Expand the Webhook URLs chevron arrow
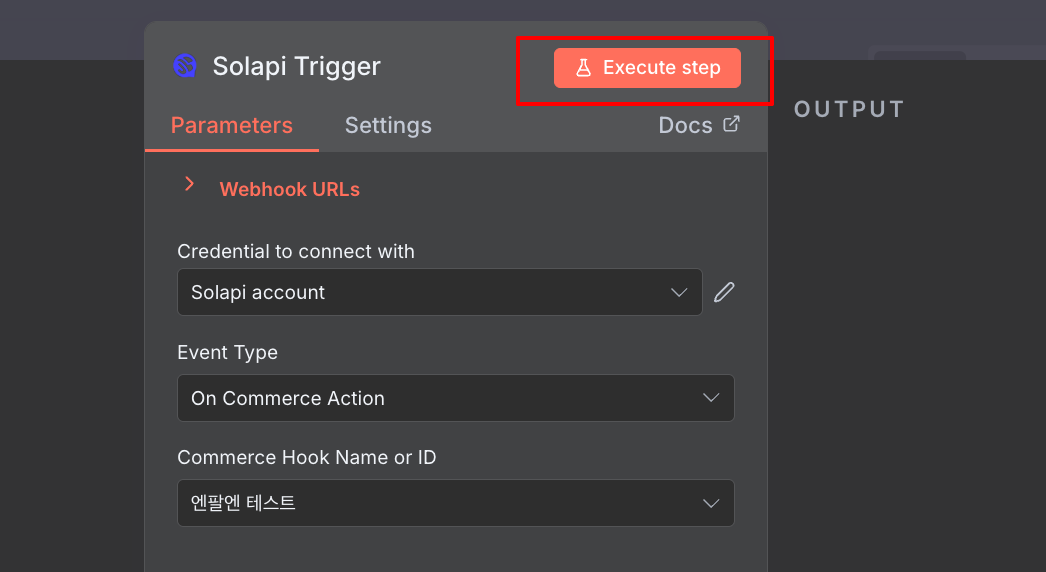Screen dimensions: 1046x572 (x=189, y=185)
